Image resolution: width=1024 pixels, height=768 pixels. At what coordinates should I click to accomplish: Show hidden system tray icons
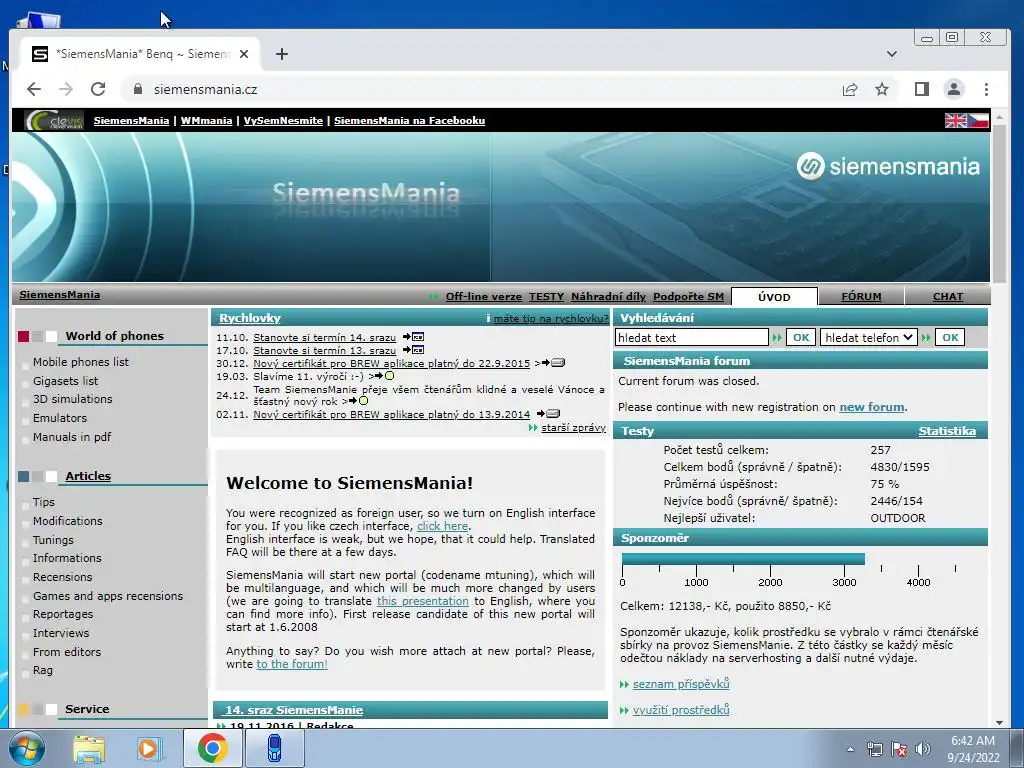click(850, 749)
